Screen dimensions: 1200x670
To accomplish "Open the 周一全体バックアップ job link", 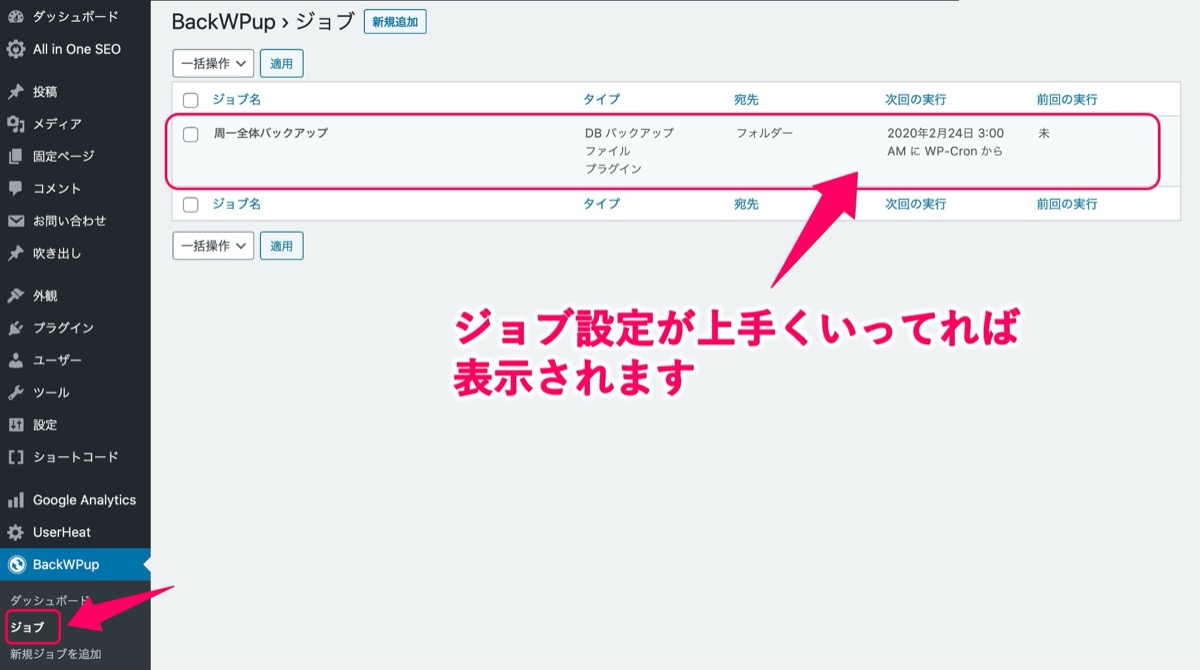I will [271, 133].
